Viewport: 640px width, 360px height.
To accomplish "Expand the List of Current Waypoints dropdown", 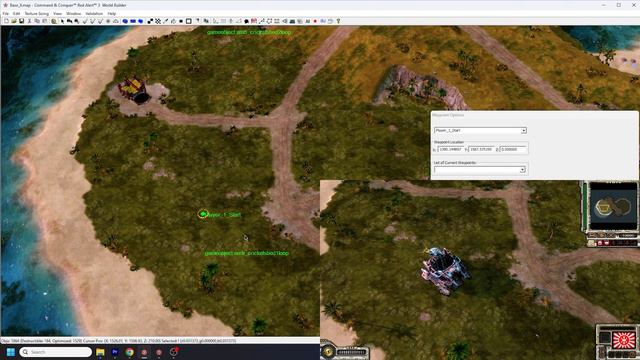I will coord(522,170).
